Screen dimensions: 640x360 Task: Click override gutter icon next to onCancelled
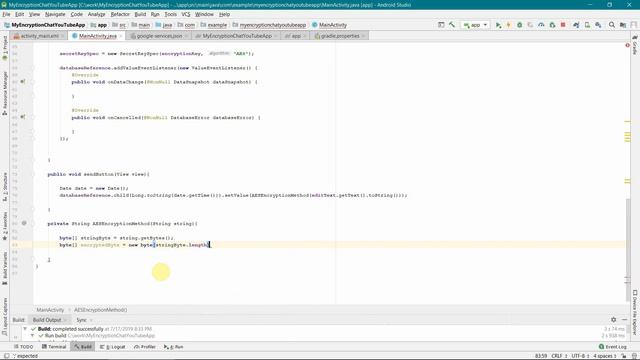coord(23,117)
